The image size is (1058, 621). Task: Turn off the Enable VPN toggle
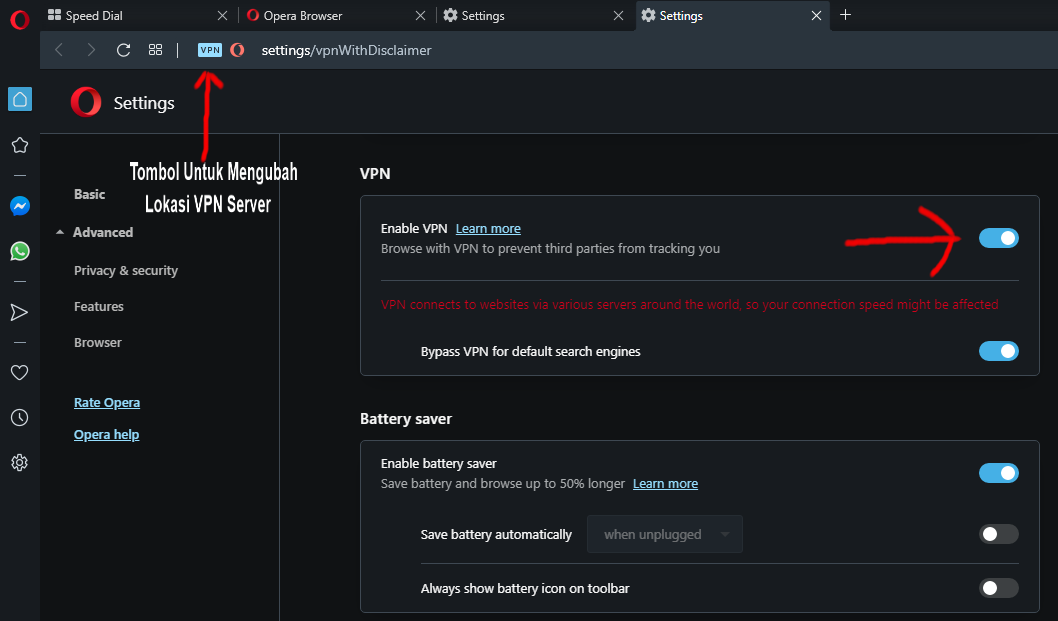click(x=999, y=238)
